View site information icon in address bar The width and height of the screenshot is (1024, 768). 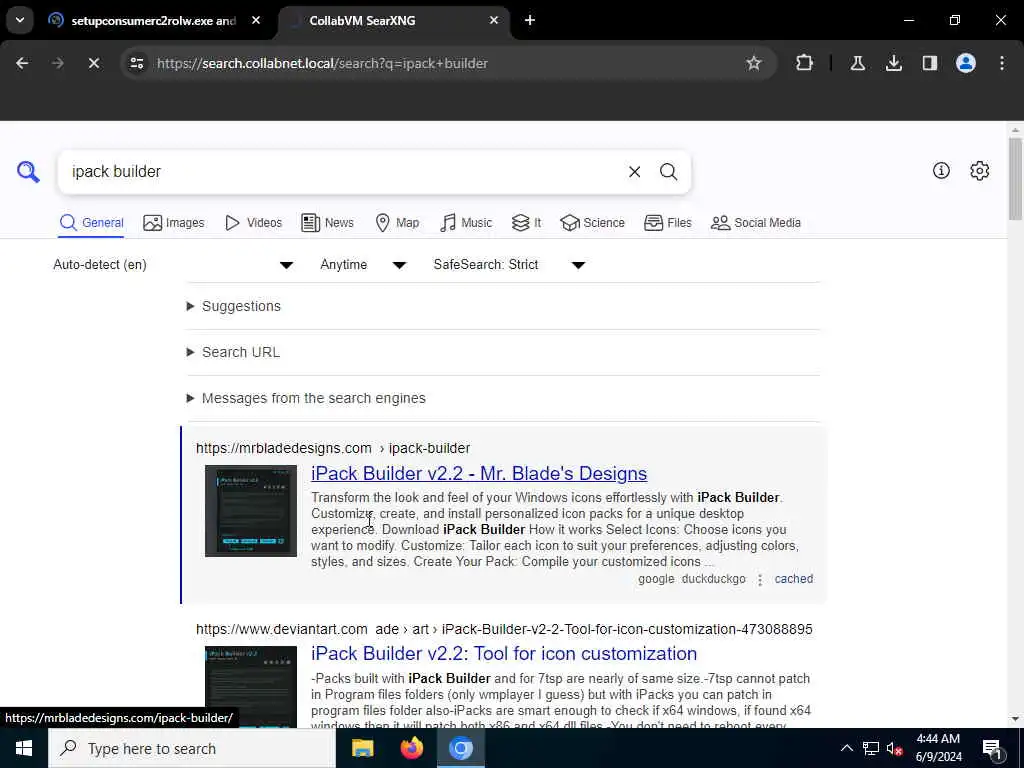point(136,63)
